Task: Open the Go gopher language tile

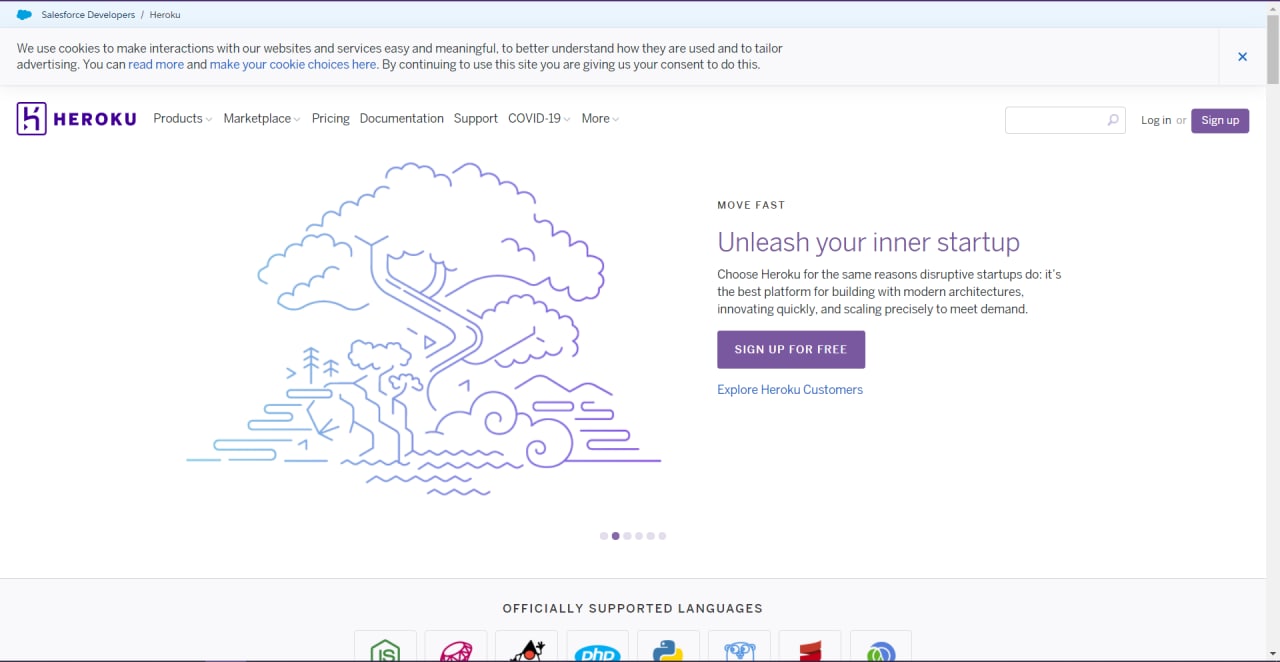Action: coord(739,646)
